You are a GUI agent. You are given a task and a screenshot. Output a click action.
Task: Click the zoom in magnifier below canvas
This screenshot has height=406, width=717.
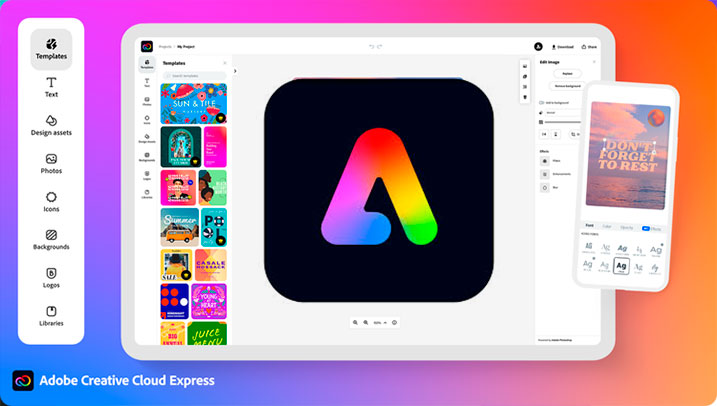click(366, 322)
